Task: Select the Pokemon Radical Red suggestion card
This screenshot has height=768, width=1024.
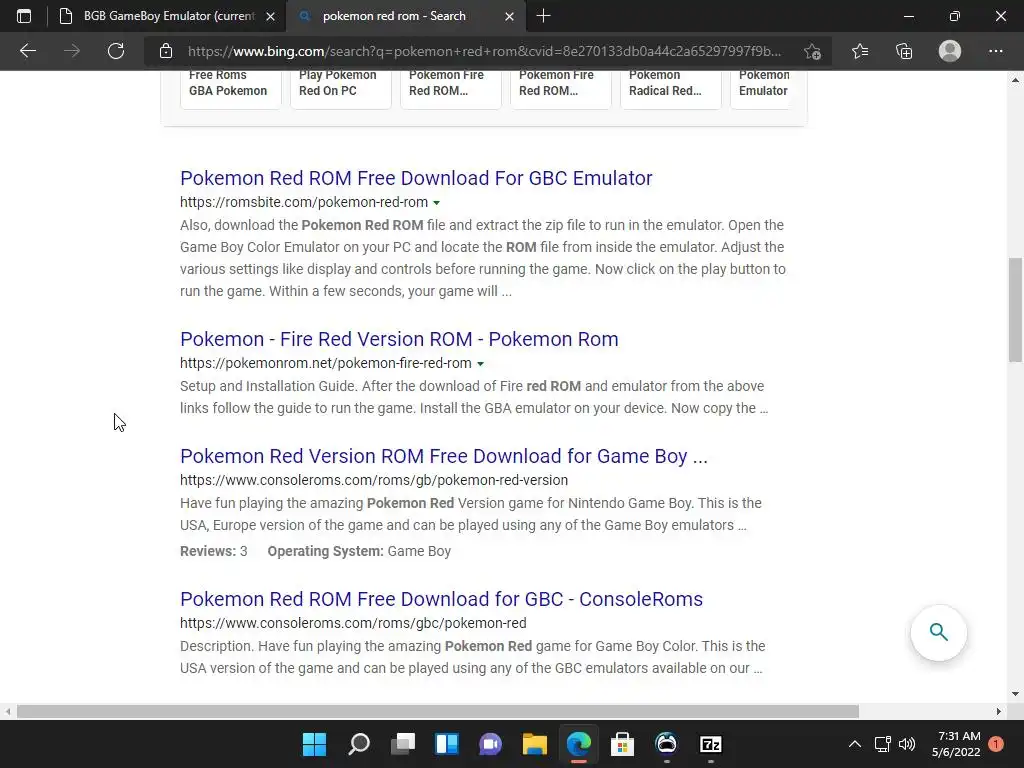Action: pyautogui.click(x=671, y=88)
